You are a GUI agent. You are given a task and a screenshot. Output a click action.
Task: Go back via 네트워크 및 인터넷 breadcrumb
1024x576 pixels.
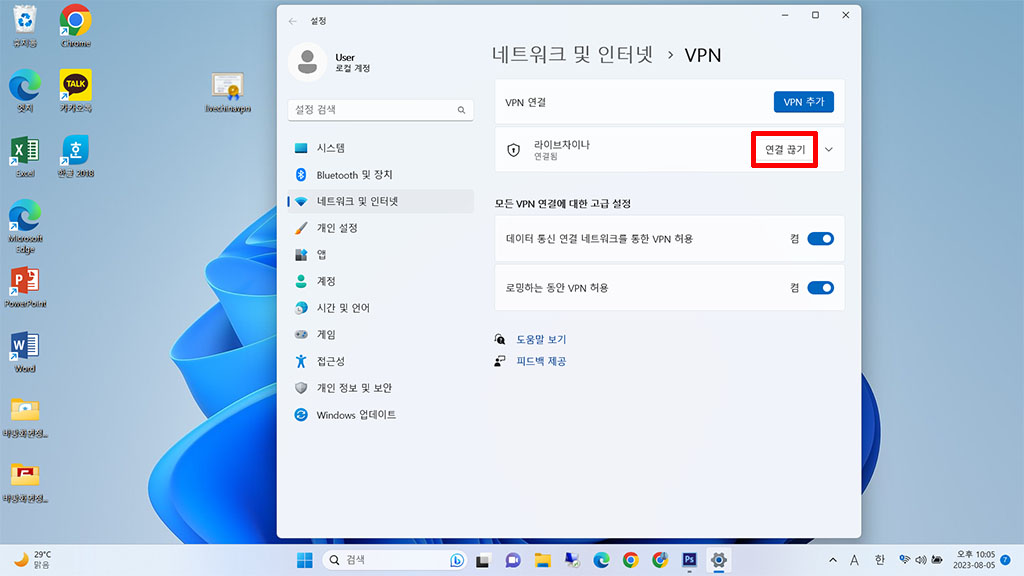pos(572,55)
